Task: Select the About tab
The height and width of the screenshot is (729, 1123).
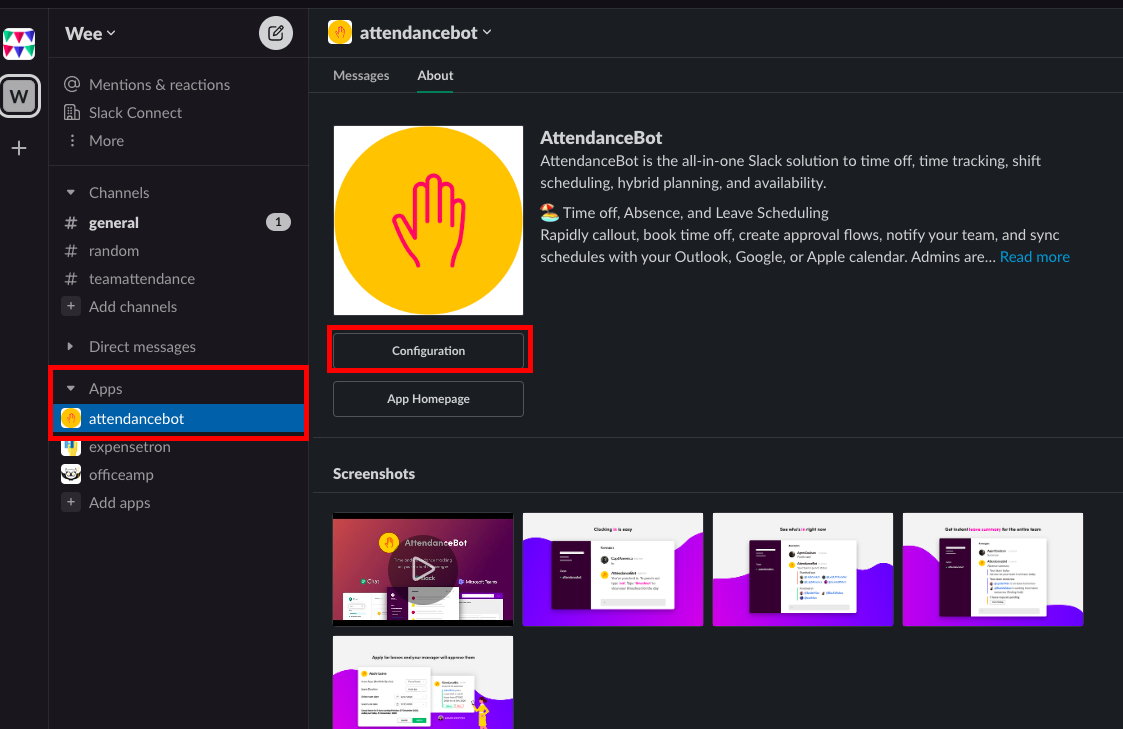Action: coord(435,75)
